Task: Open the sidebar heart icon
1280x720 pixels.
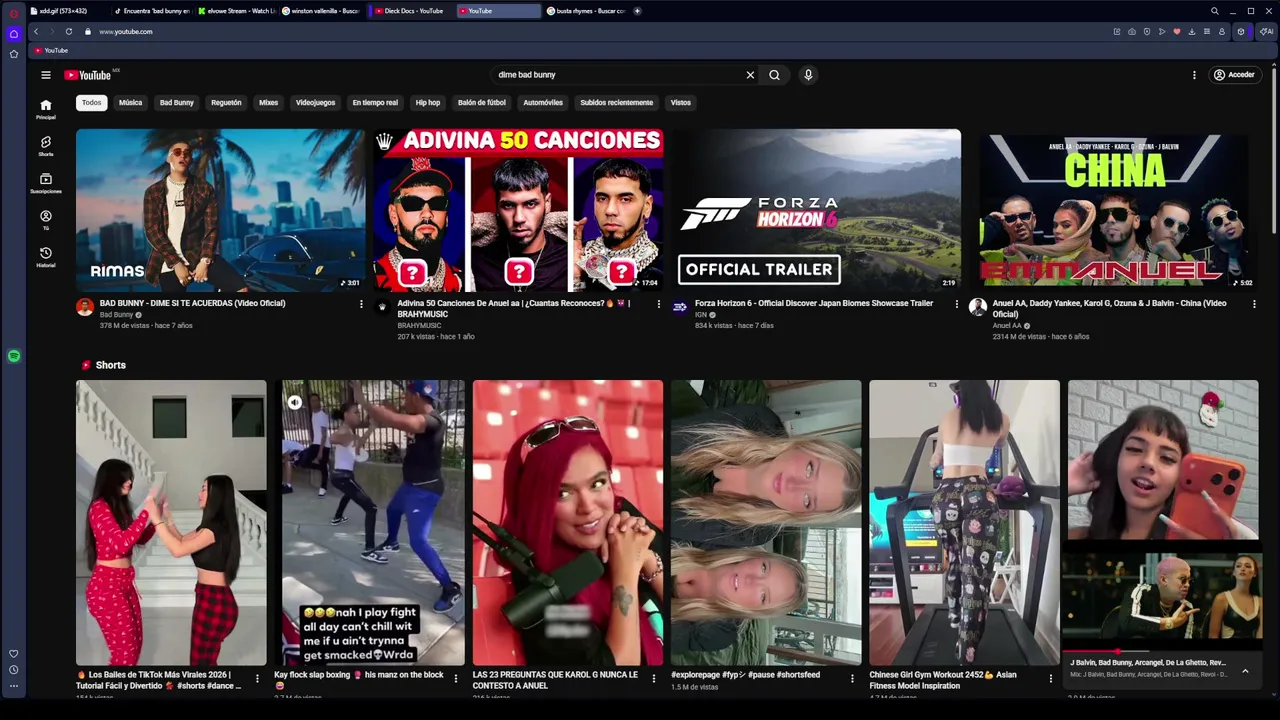Action: pyautogui.click(x=14, y=653)
